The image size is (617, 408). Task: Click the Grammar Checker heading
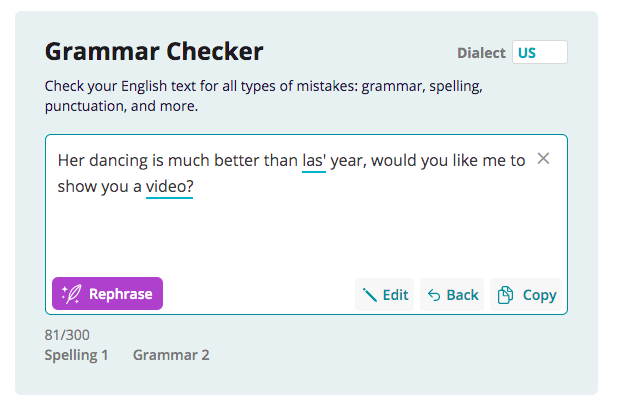[x=154, y=52]
